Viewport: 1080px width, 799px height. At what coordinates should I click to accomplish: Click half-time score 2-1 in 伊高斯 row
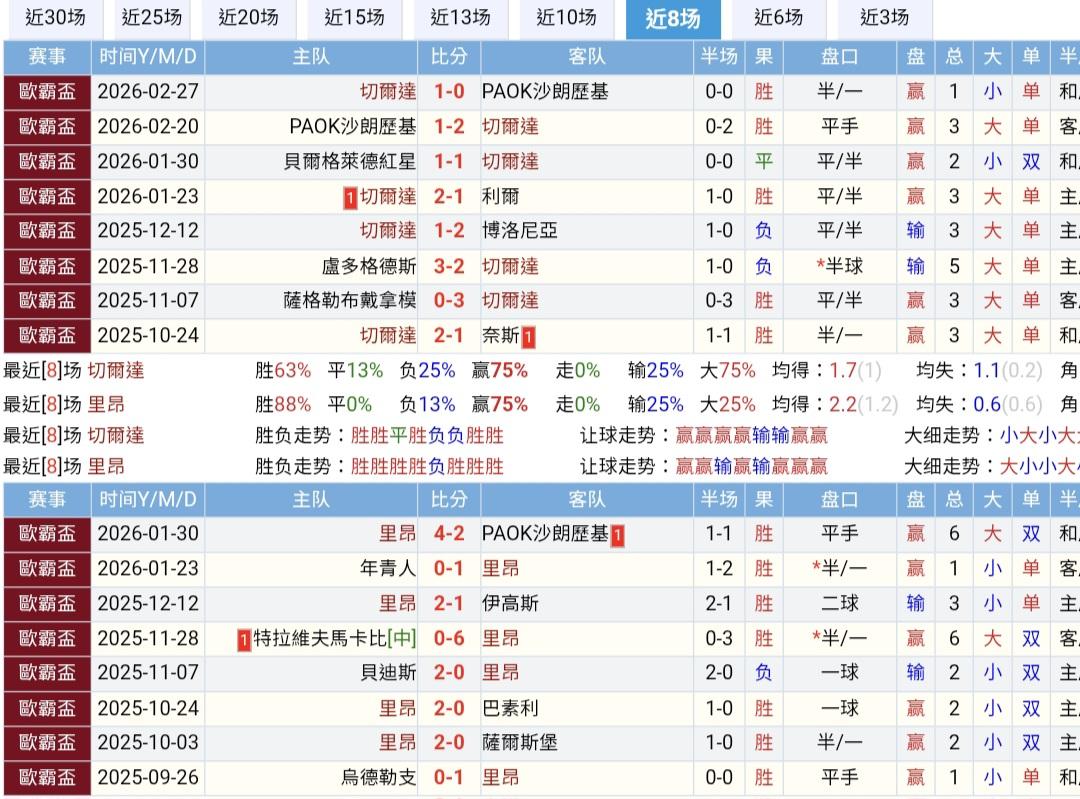click(719, 603)
